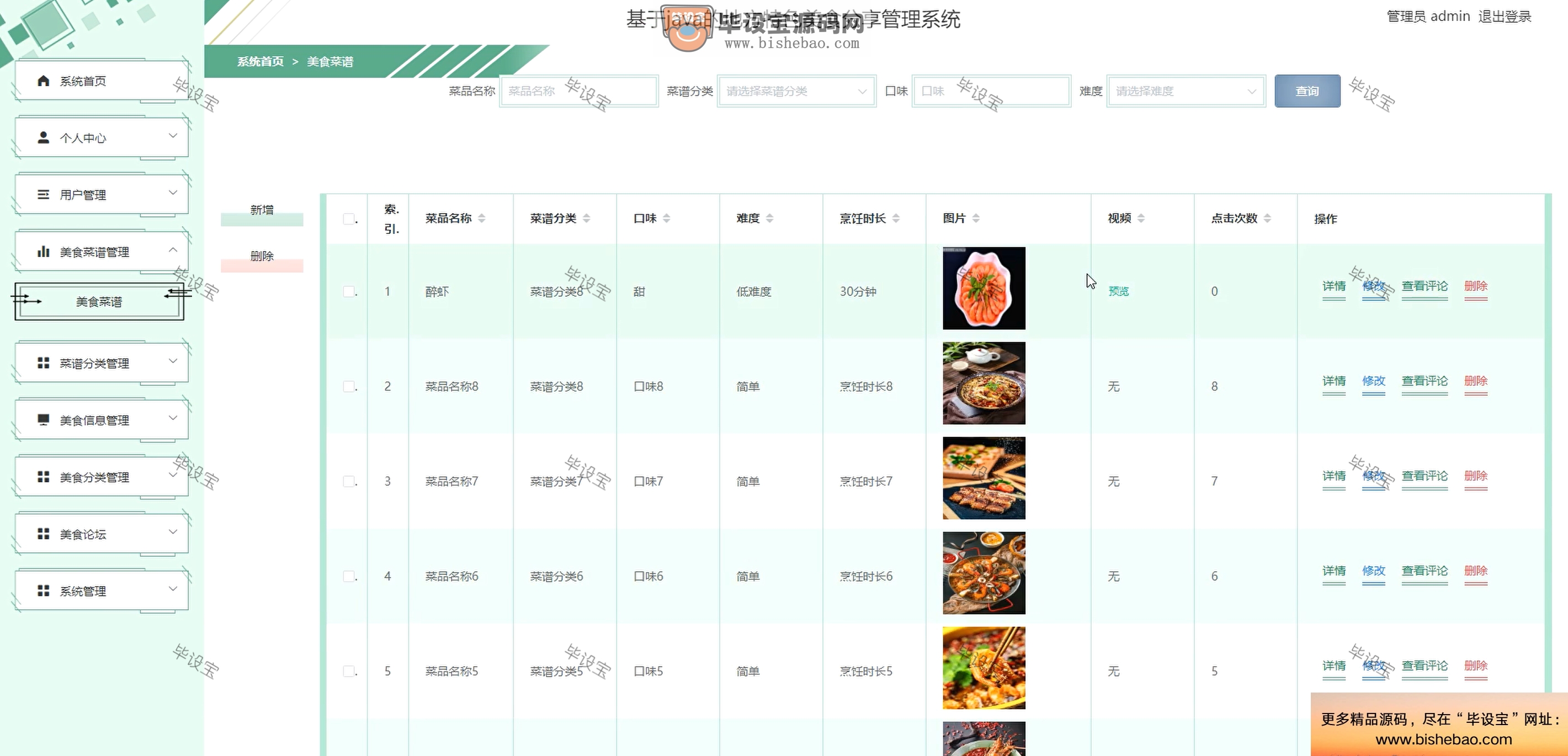Image resolution: width=1568 pixels, height=756 pixels.
Task: Sort by 图片 column arrows
Action: tap(976, 218)
